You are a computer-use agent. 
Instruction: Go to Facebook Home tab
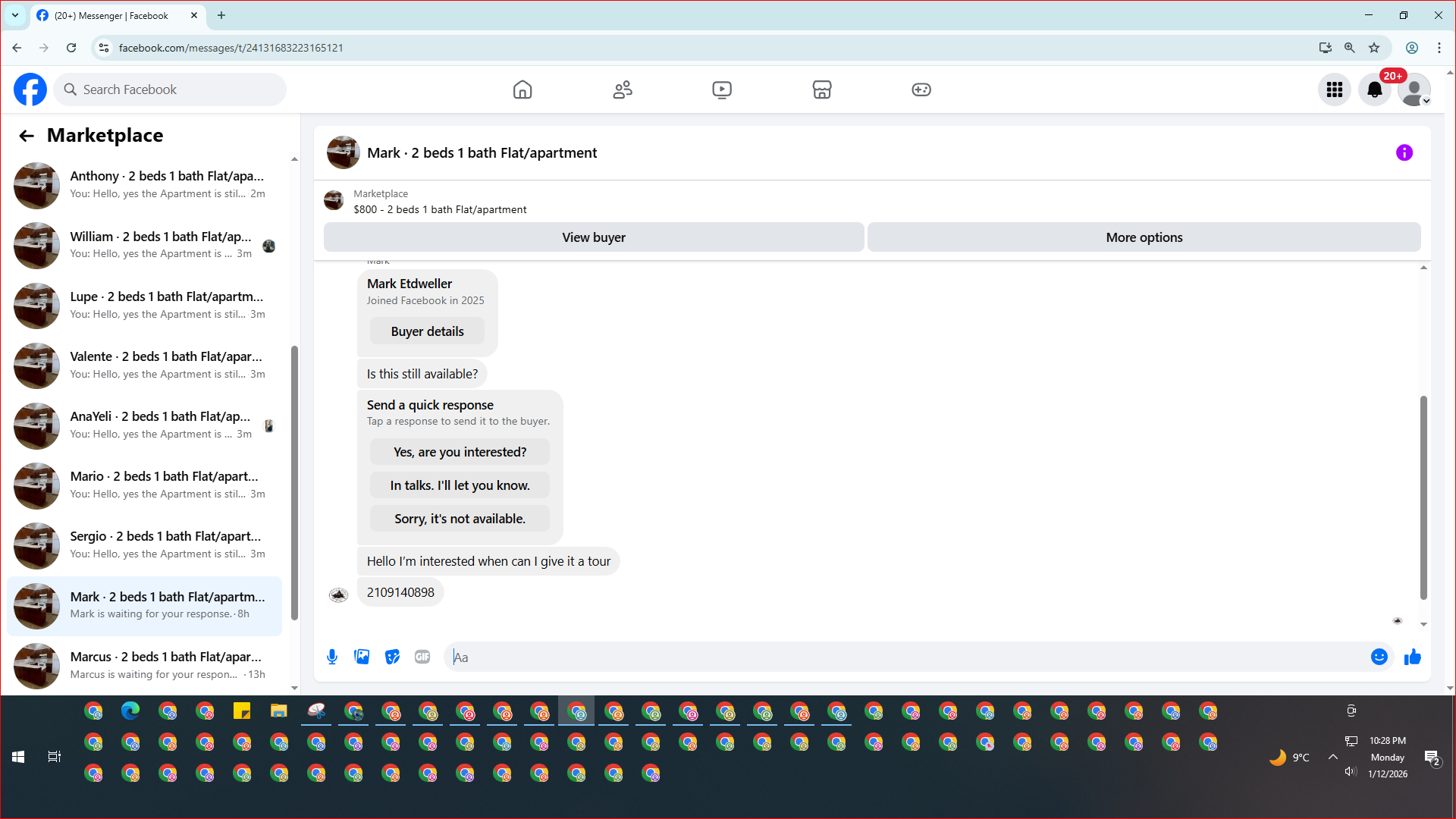tap(522, 89)
